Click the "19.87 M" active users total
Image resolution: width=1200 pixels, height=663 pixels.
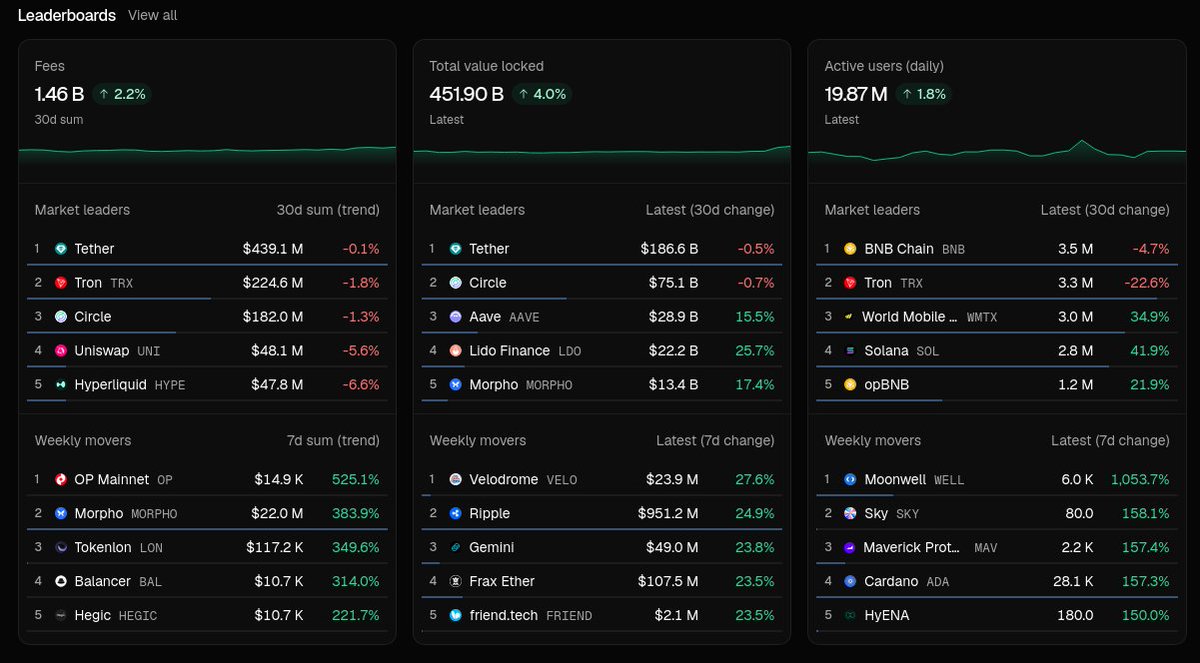856,95
